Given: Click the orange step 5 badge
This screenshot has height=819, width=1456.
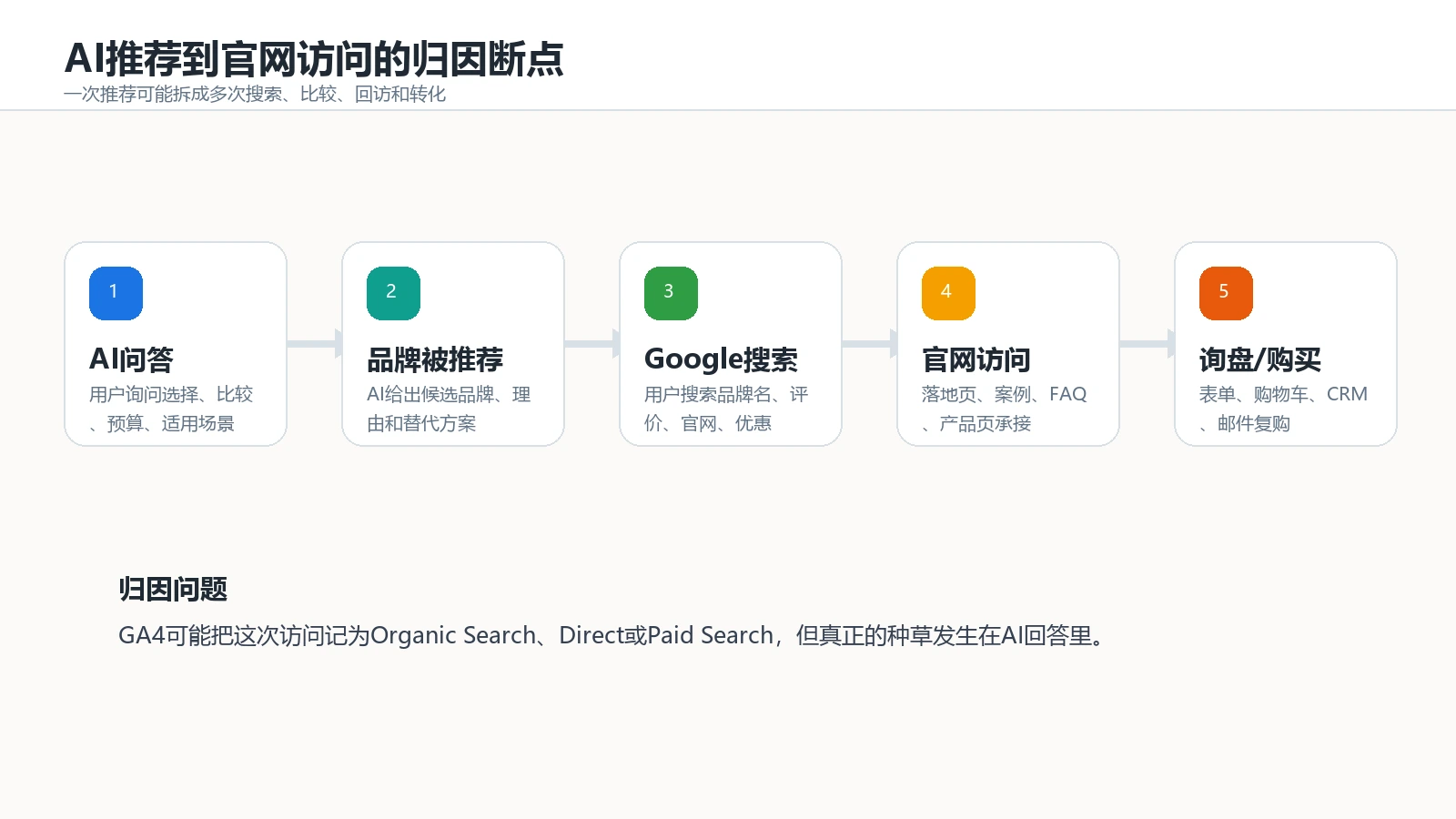Looking at the screenshot, I should tap(1226, 293).
